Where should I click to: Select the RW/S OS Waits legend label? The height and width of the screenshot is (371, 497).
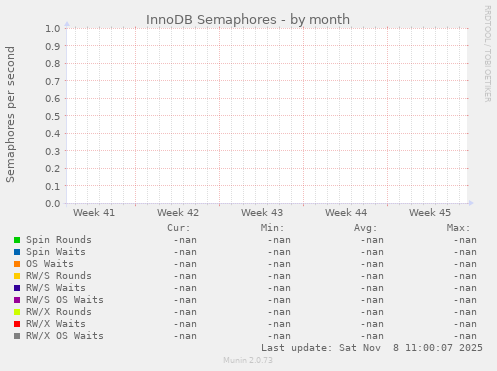[x=65, y=300]
